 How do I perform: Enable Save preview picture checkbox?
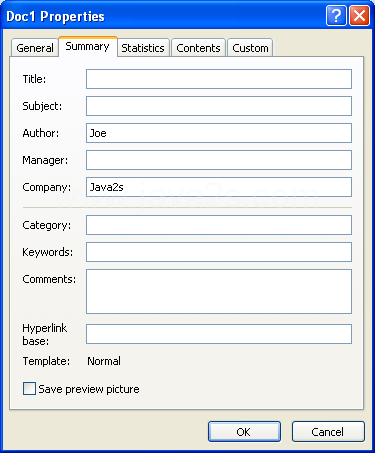coord(29,389)
